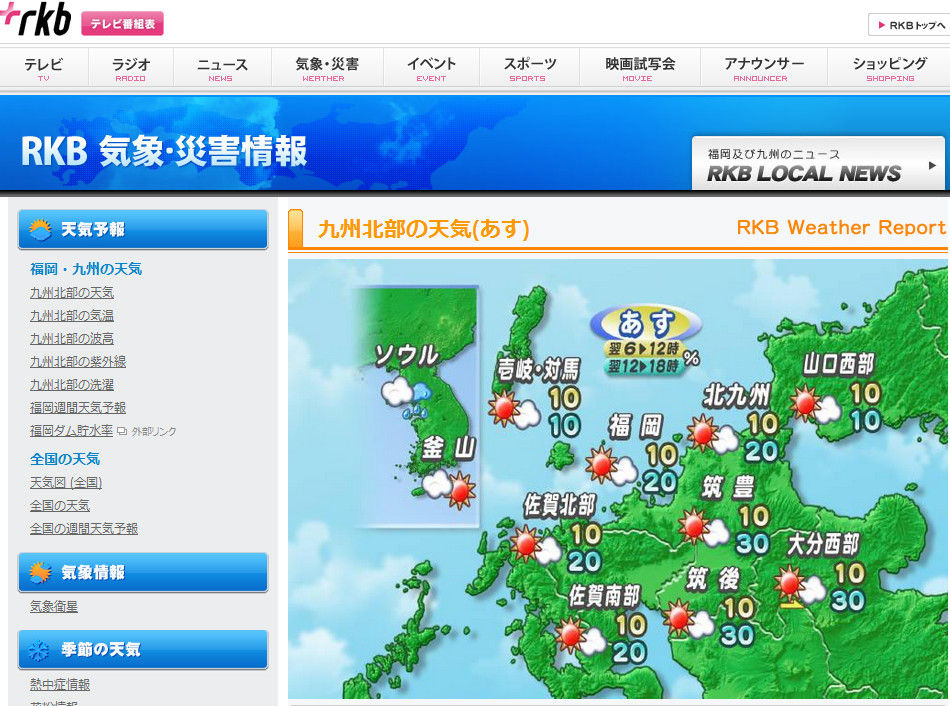Select the 気象・災害 WEATHER menu
The height and width of the screenshot is (706, 950).
point(327,68)
